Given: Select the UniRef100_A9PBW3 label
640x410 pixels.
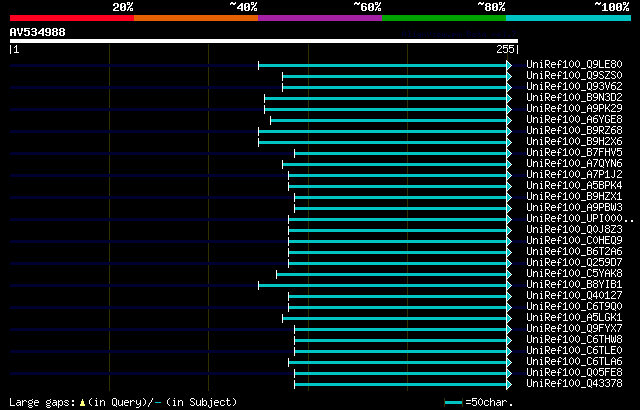Looking at the screenshot, I should click(574, 208).
